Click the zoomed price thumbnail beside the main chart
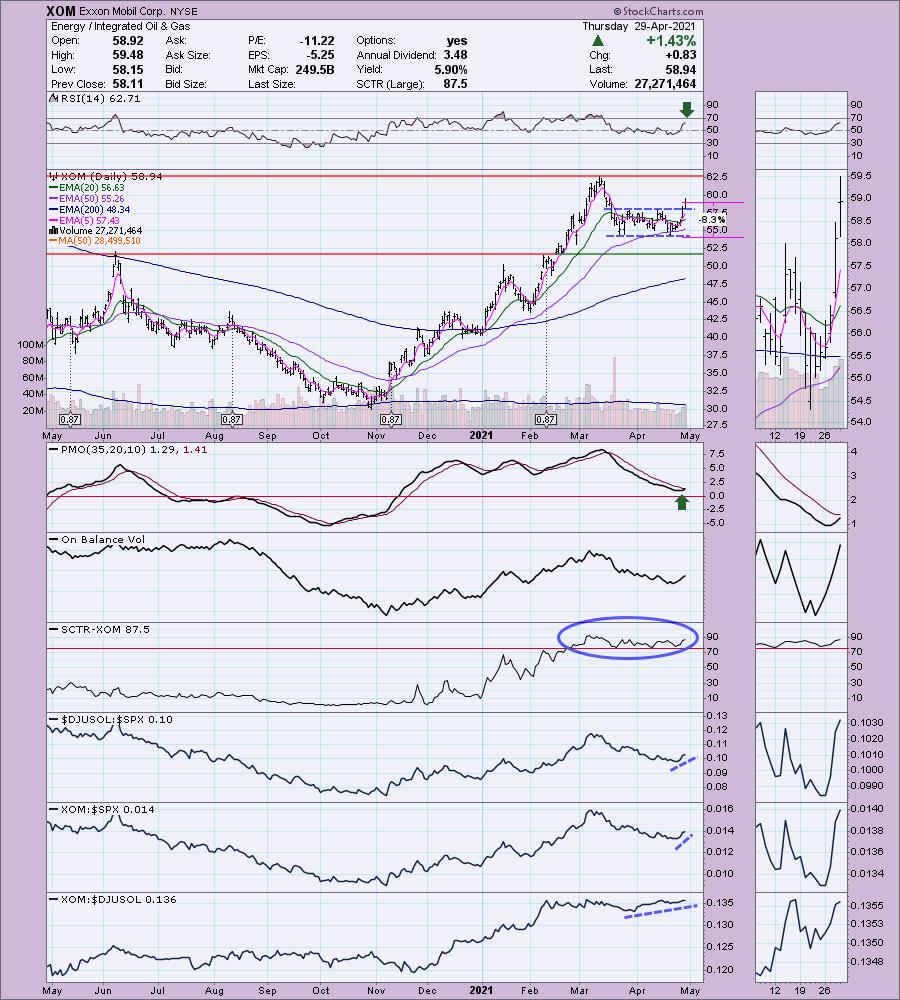Screen dimensions: 900x1000 pyautogui.click(x=801, y=298)
